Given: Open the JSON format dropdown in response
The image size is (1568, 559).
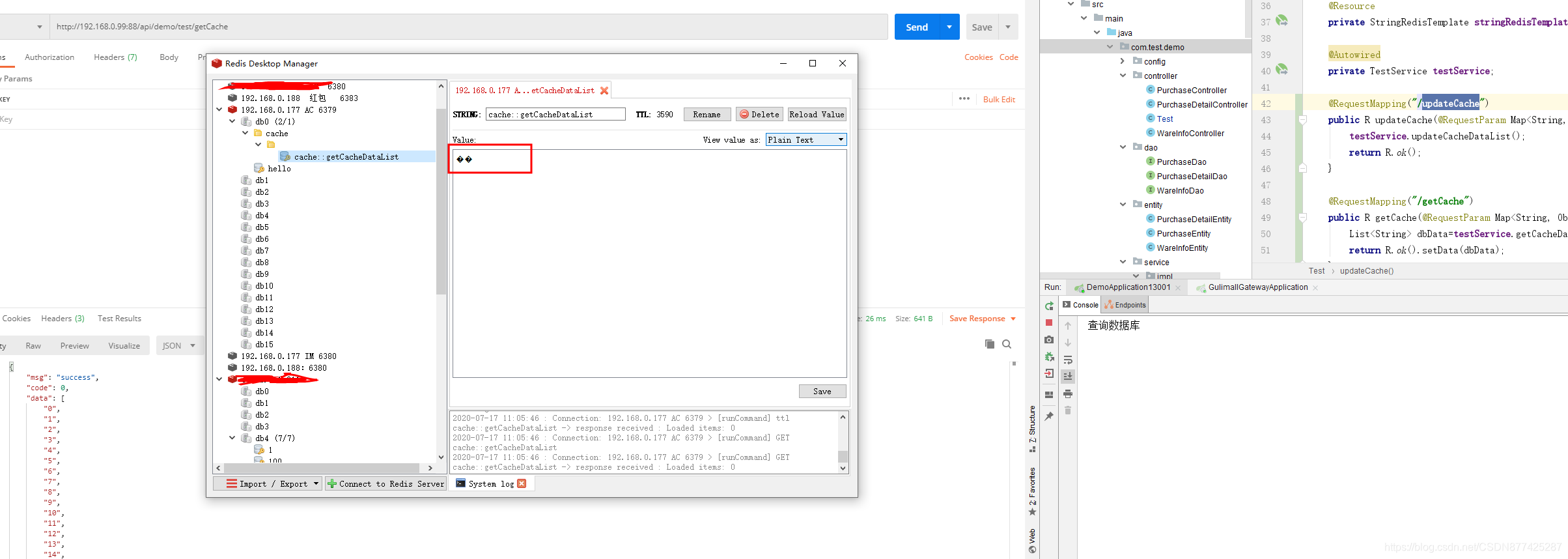Looking at the screenshot, I should click(179, 345).
